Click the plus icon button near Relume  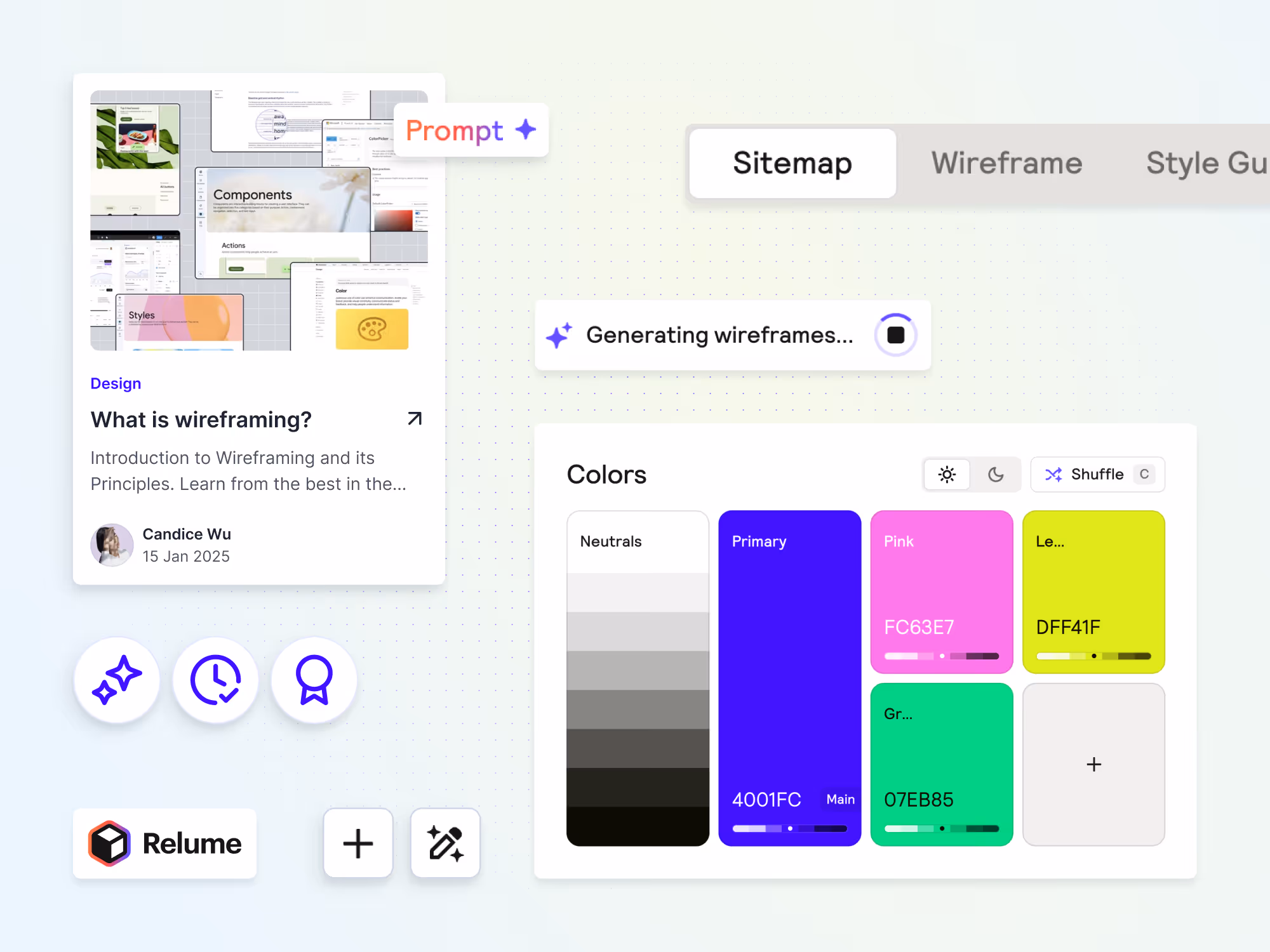[358, 843]
